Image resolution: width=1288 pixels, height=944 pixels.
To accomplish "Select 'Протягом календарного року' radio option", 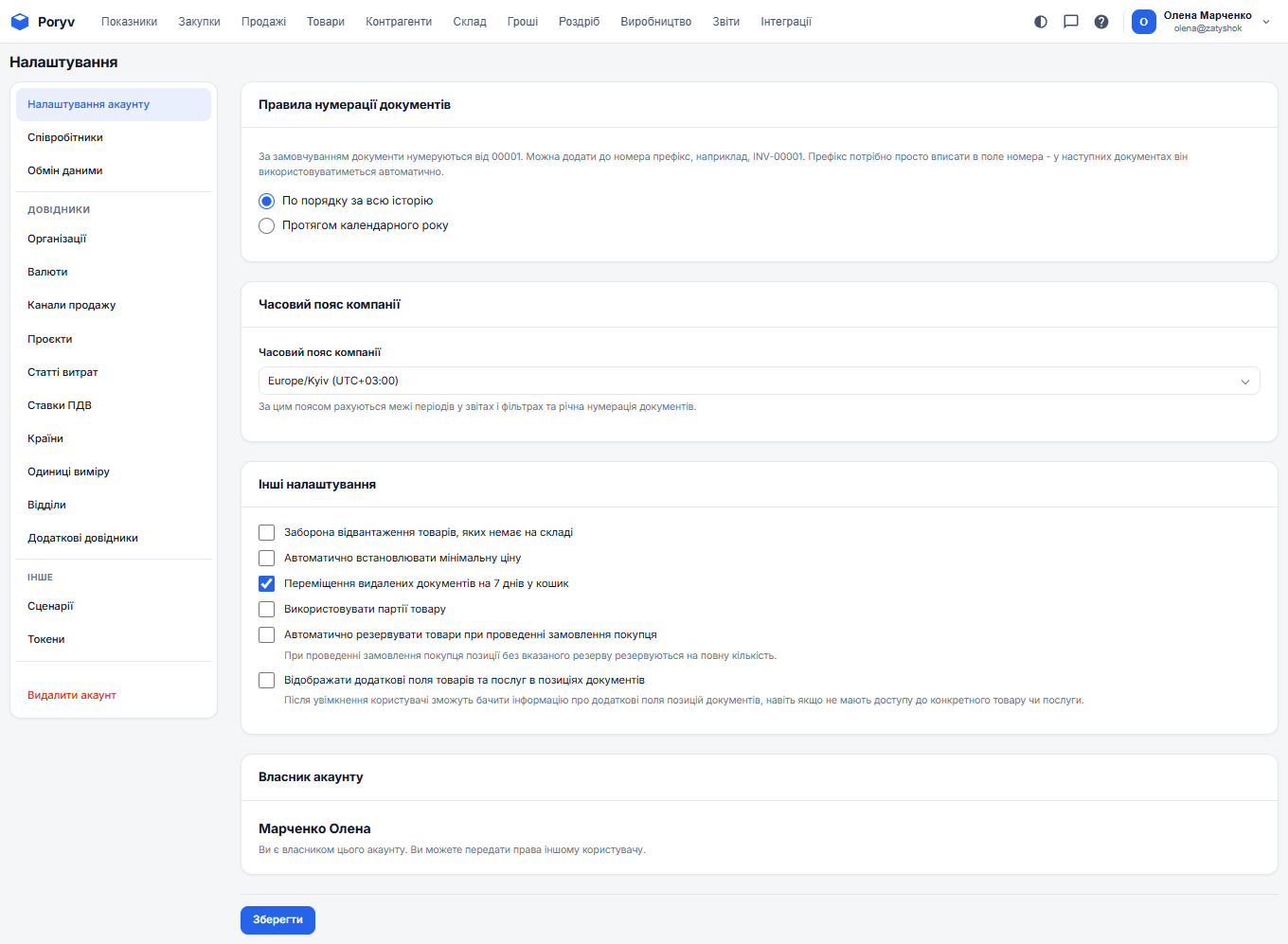I will coord(267,225).
